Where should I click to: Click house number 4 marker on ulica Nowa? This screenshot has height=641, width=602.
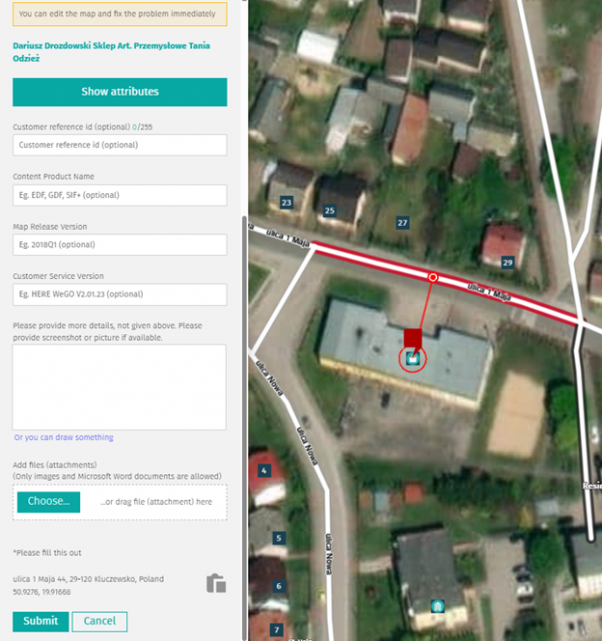pyautogui.click(x=265, y=470)
